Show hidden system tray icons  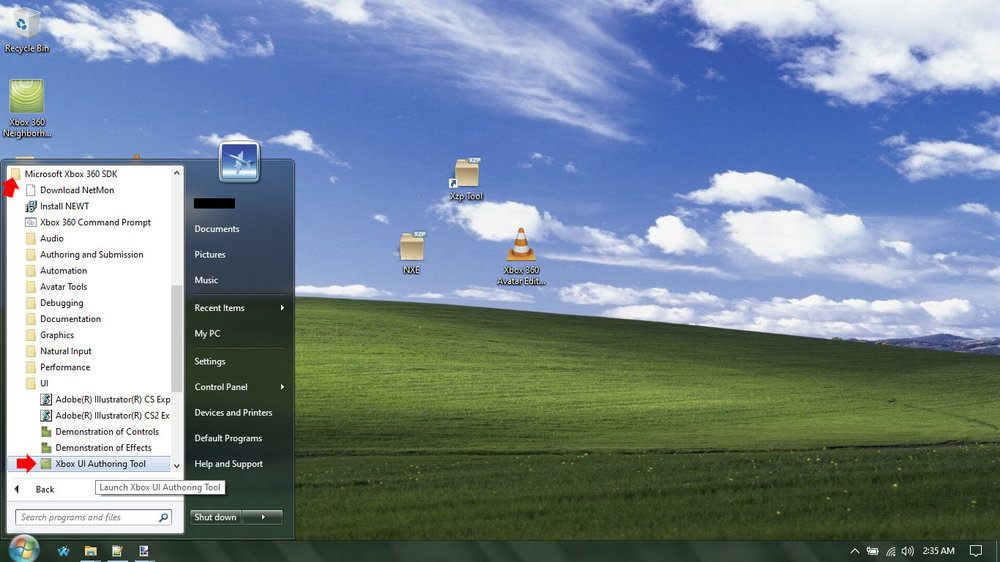coord(855,551)
